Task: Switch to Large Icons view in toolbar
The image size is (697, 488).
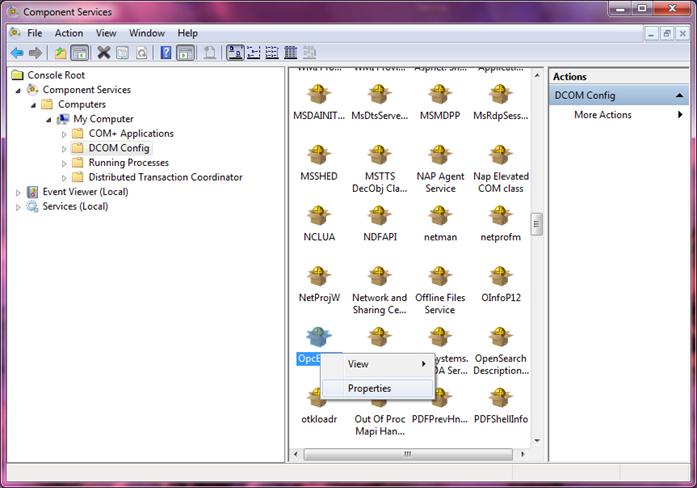Action: tap(235, 53)
